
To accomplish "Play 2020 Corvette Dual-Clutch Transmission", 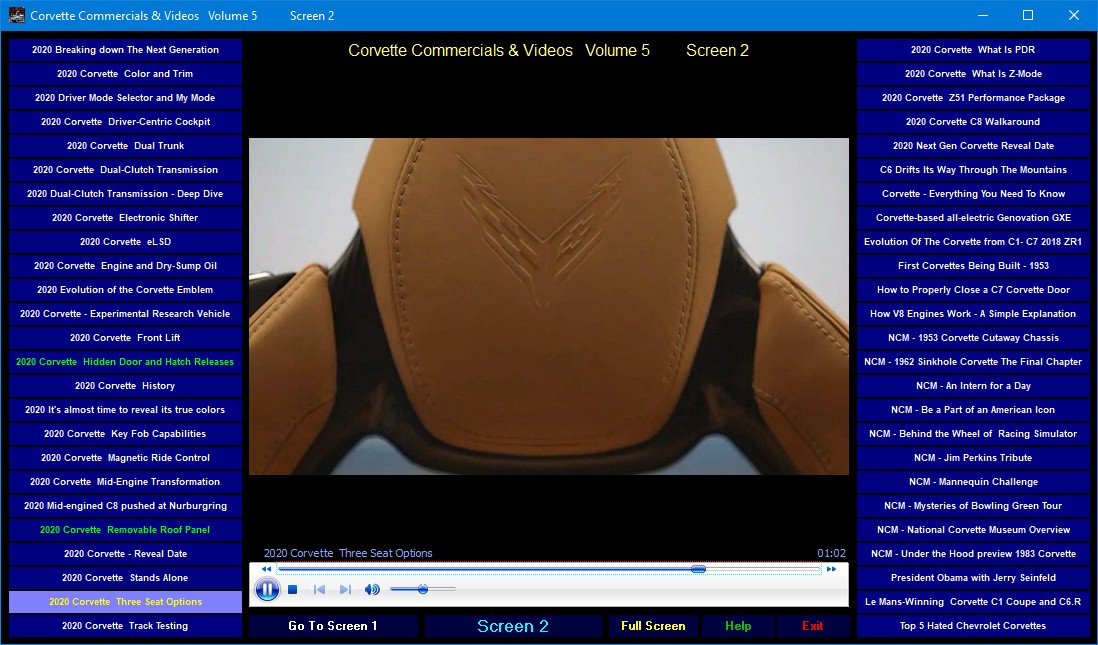I will (x=125, y=169).
